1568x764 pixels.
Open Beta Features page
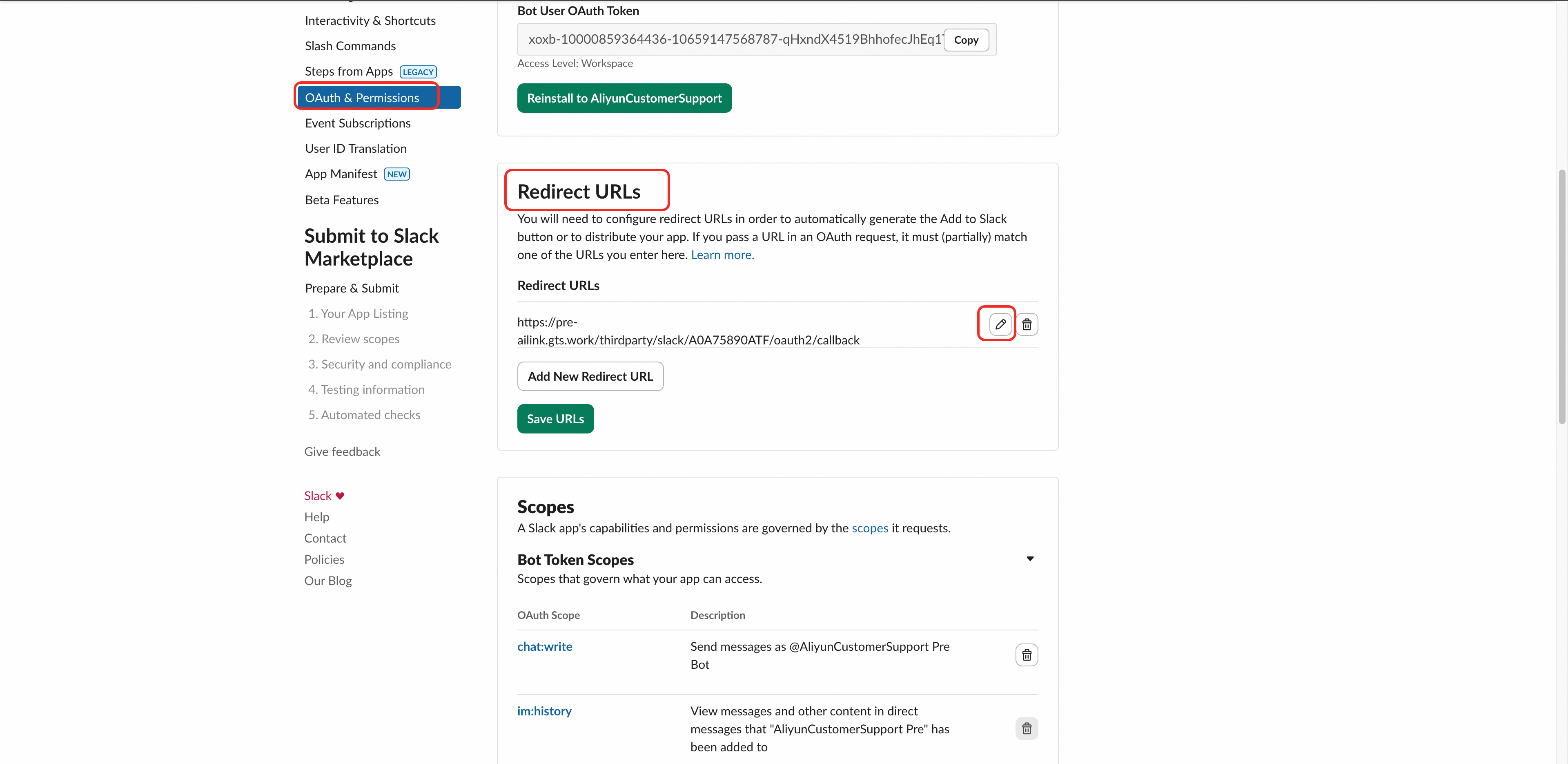coord(341,200)
